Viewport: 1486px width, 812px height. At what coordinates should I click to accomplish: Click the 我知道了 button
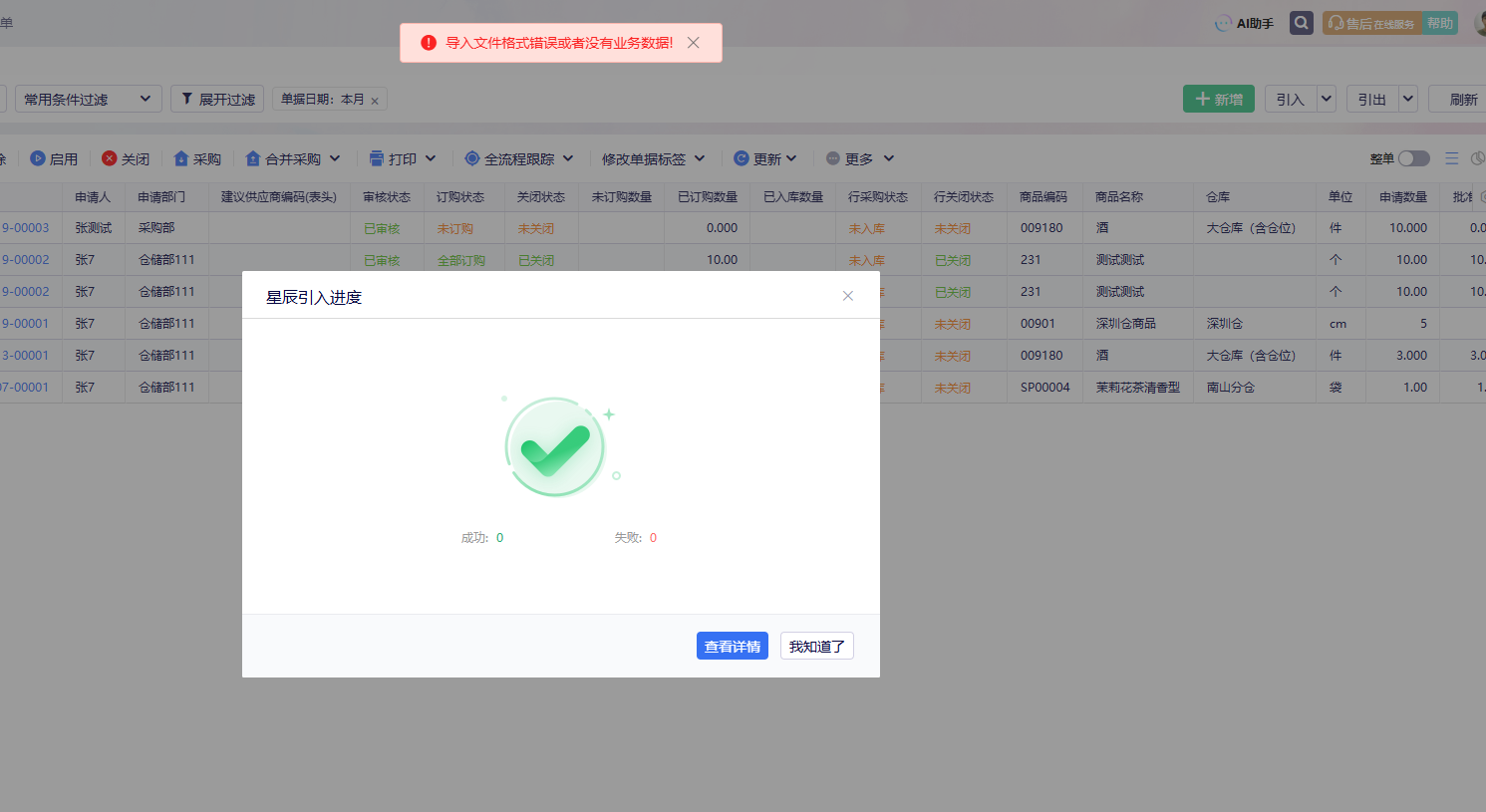coord(817,647)
